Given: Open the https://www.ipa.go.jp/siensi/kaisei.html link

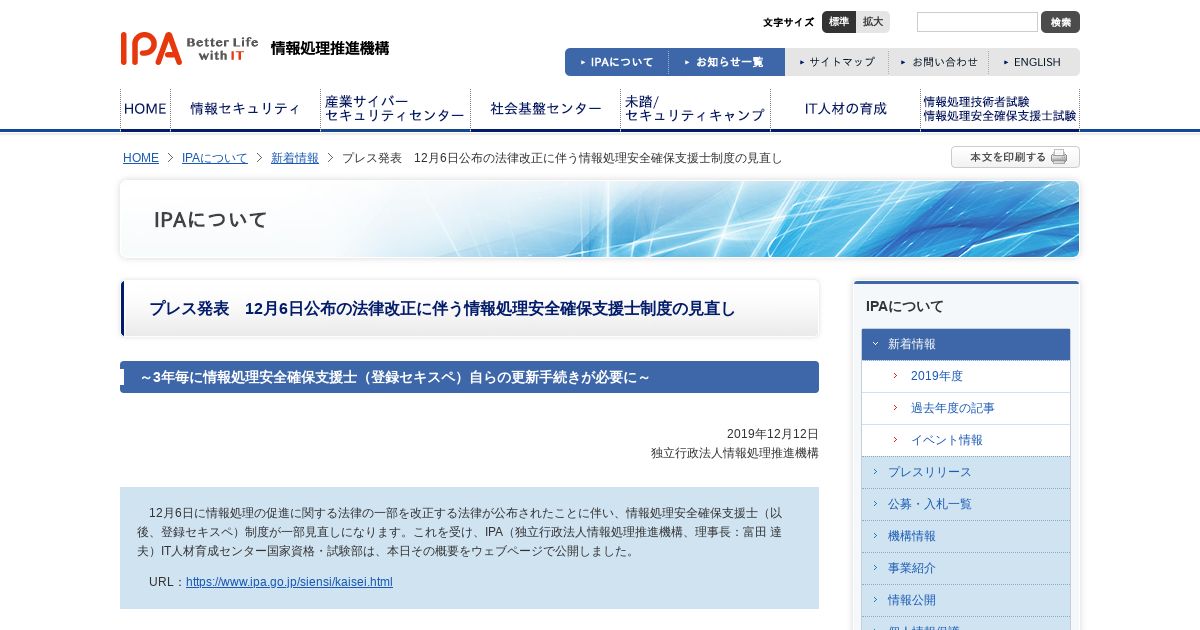Looking at the screenshot, I should coord(289,582).
